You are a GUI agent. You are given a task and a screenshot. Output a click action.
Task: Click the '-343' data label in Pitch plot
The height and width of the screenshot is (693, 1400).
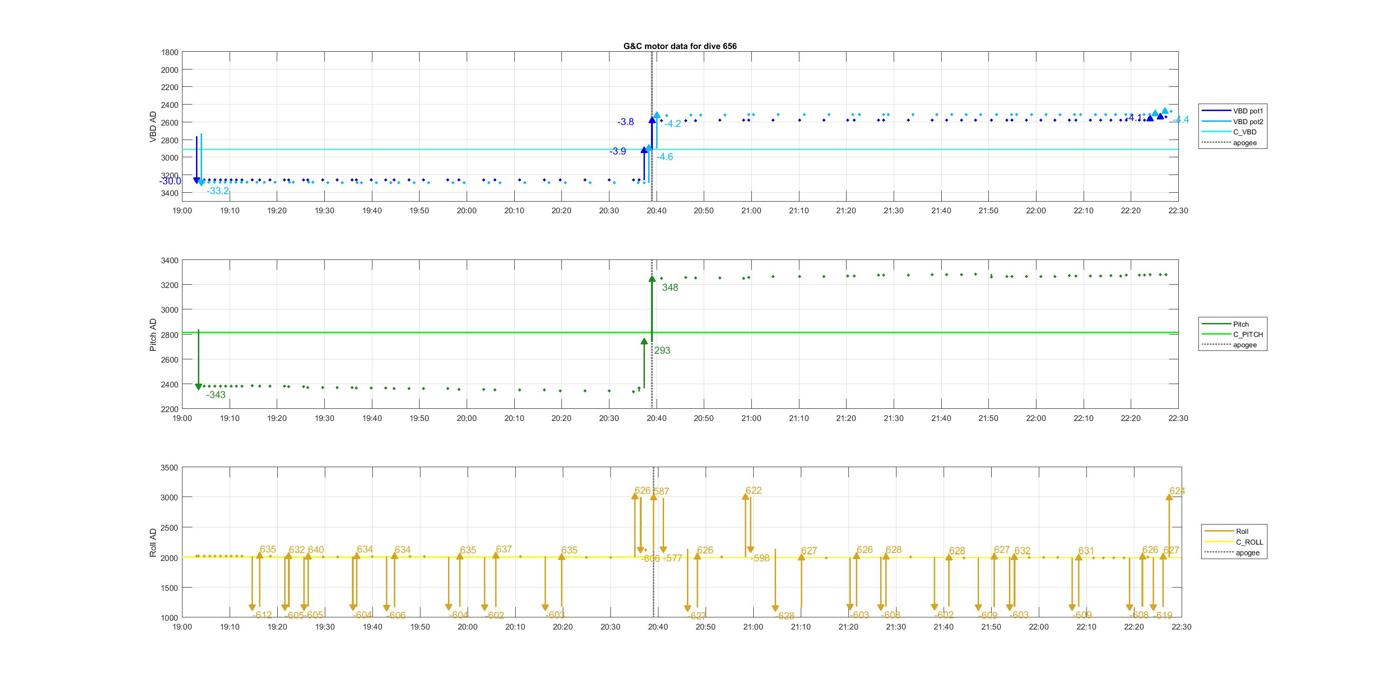[x=216, y=395]
